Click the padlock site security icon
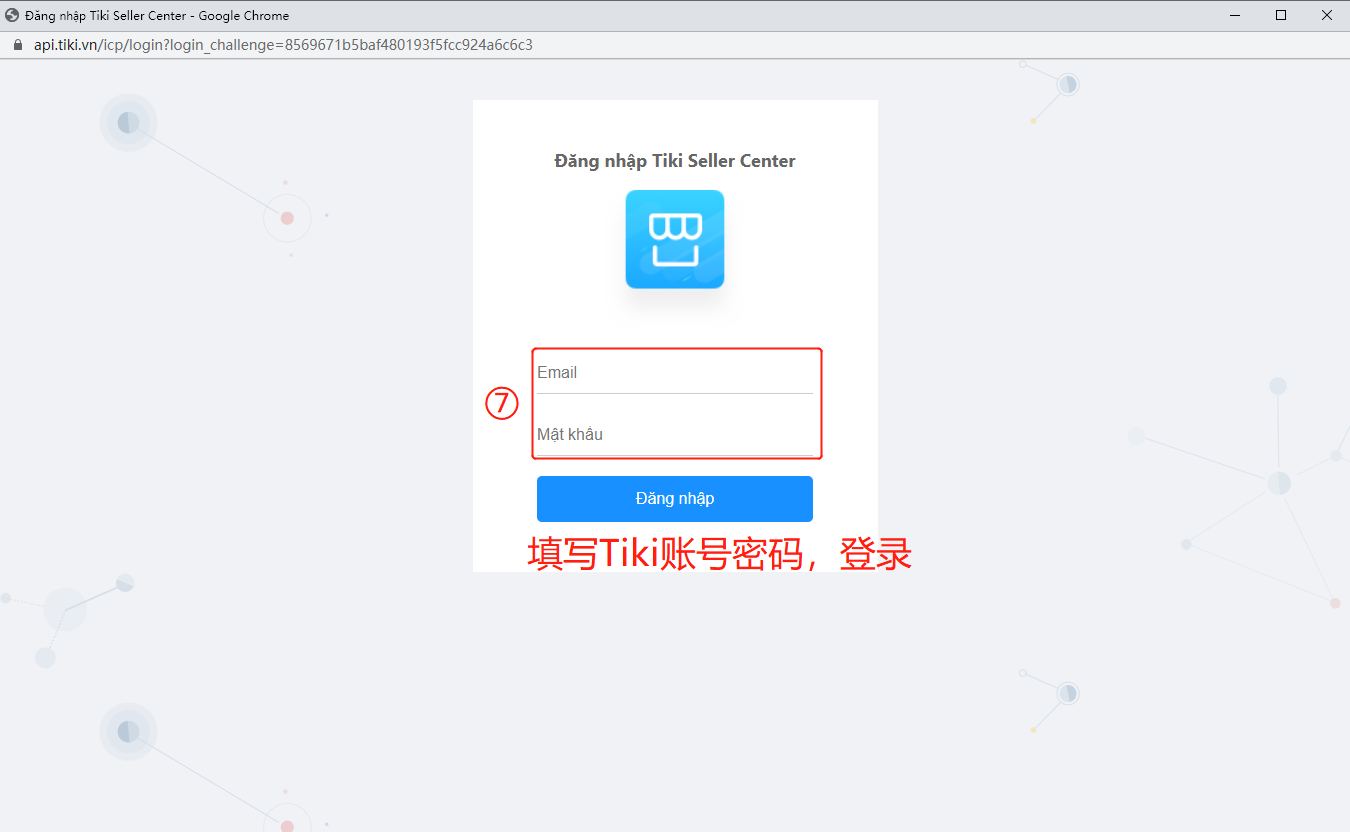This screenshot has height=832, width=1350. (x=17, y=45)
